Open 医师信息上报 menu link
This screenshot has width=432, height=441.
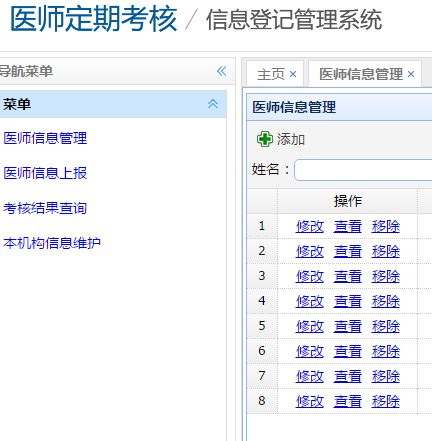point(45,173)
